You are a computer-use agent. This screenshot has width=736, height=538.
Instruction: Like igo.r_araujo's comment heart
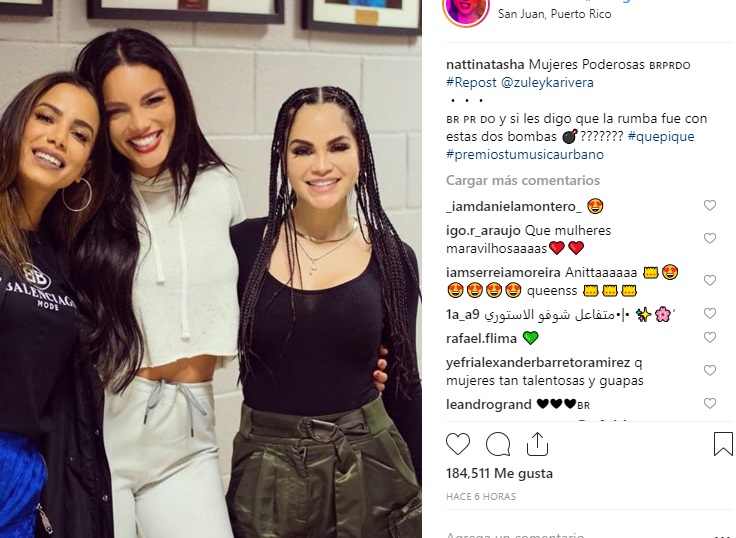click(x=710, y=238)
